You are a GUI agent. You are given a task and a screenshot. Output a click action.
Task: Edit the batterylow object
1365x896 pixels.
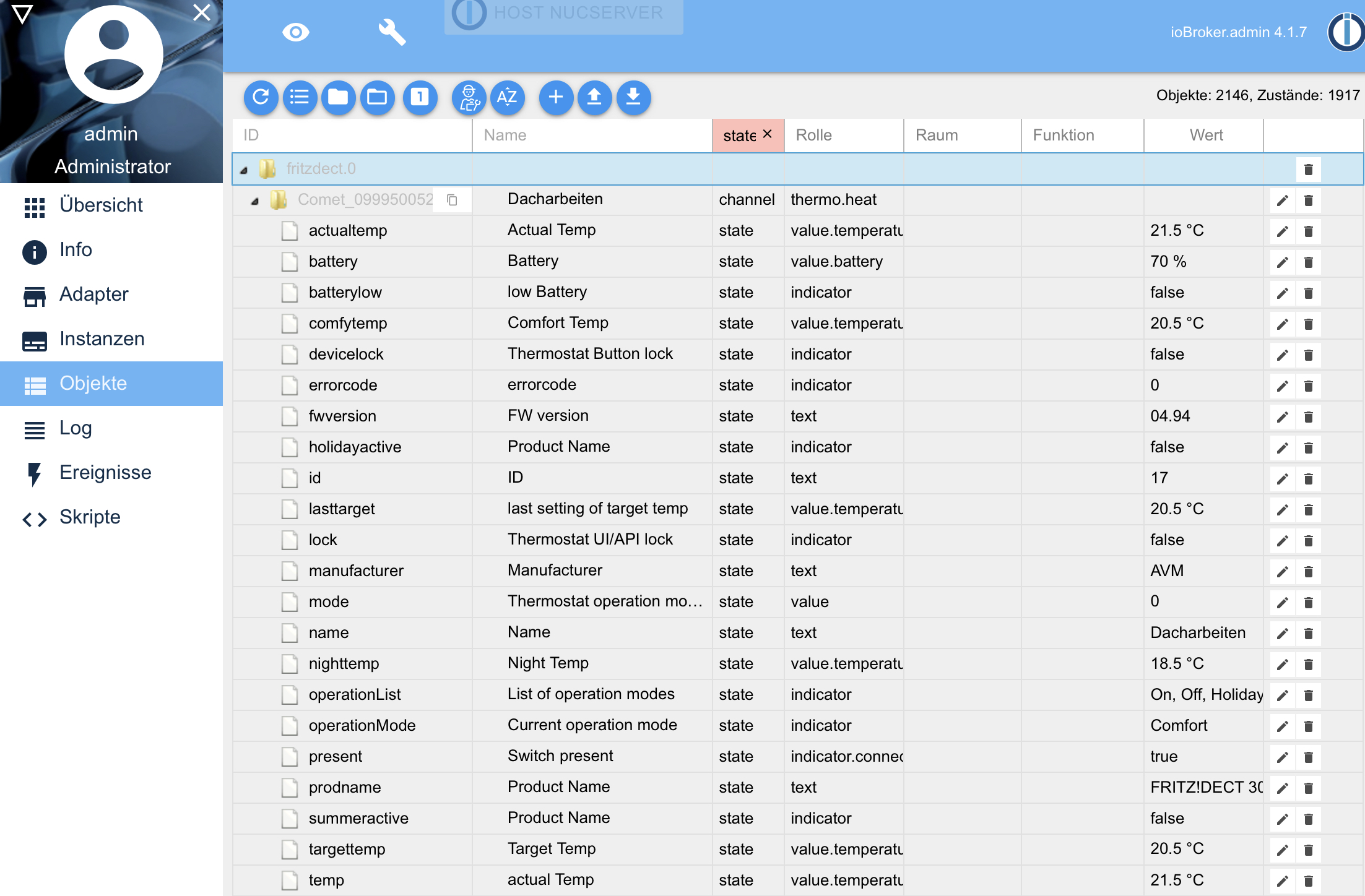click(x=1282, y=293)
